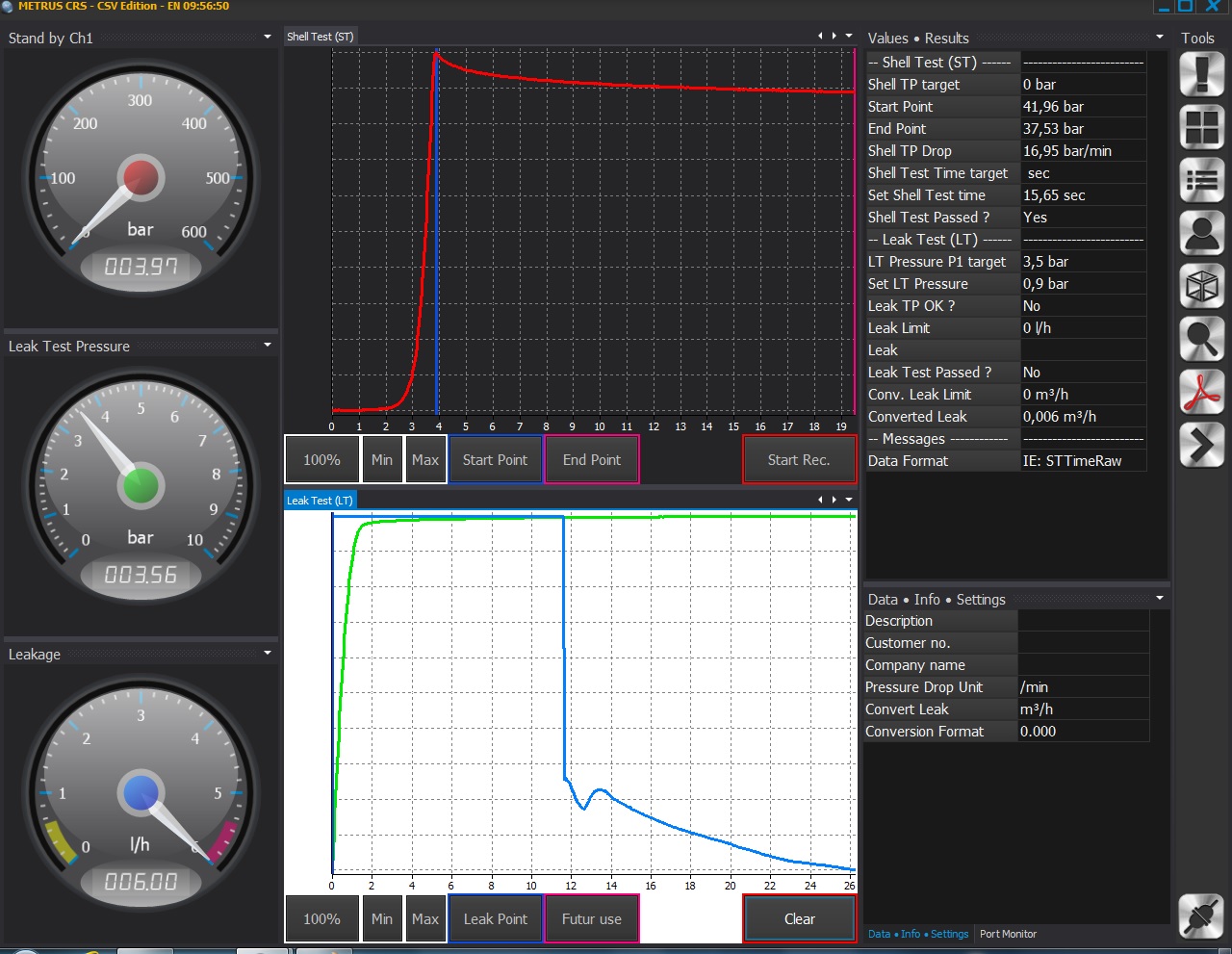Click the Clear button under leak chart
Image resolution: width=1232 pixels, height=954 pixels.
[x=799, y=919]
